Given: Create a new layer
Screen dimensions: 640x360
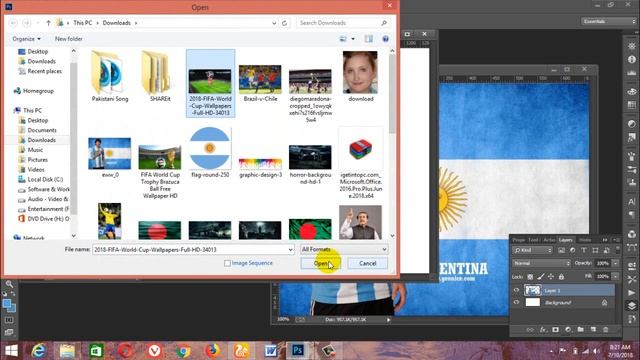Looking at the screenshot, I should pyautogui.click(x=593, y=329).
